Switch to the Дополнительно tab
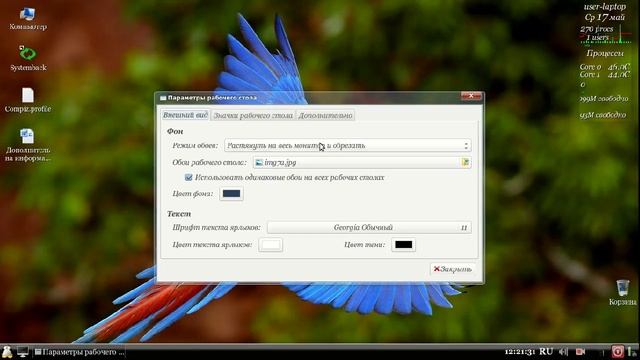The width and height of the screenshot is (640, 360). click(x=325, y=116)
